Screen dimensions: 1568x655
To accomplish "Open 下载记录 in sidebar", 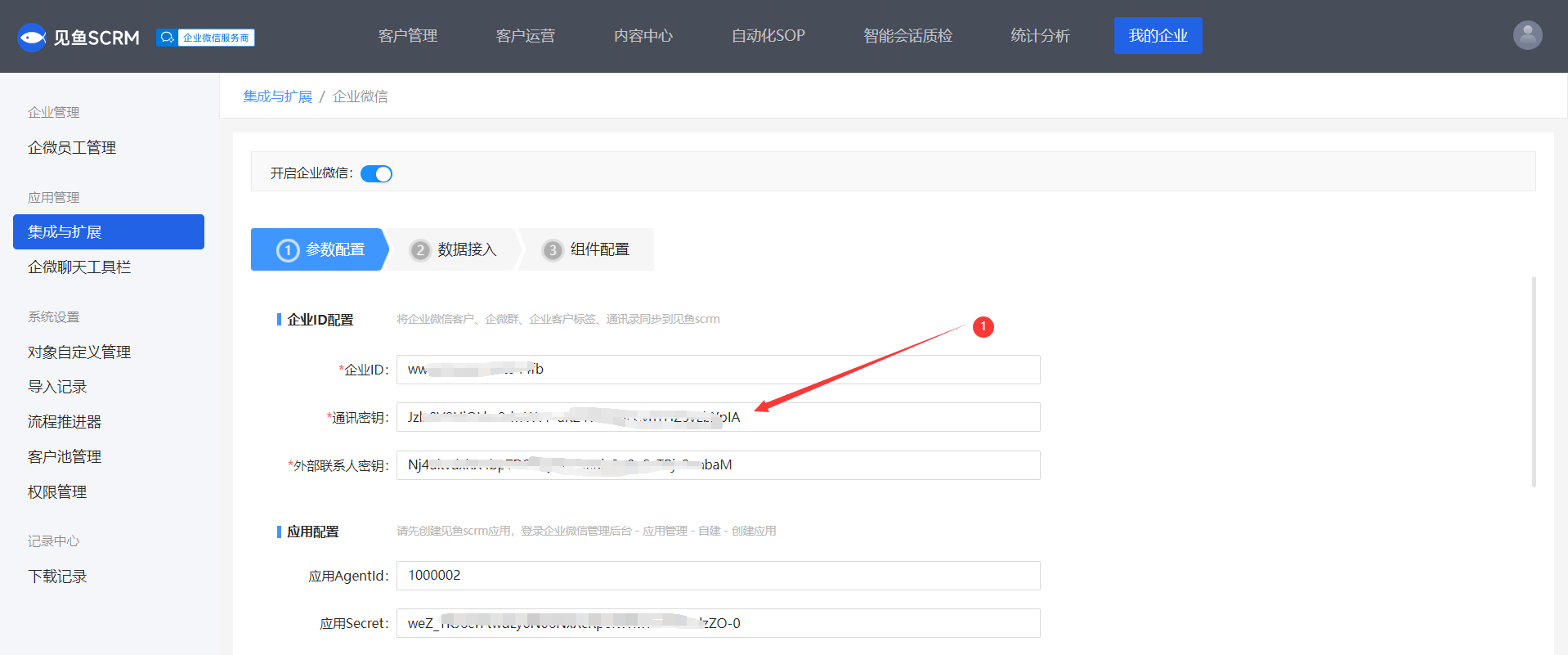I will (57, 576).
